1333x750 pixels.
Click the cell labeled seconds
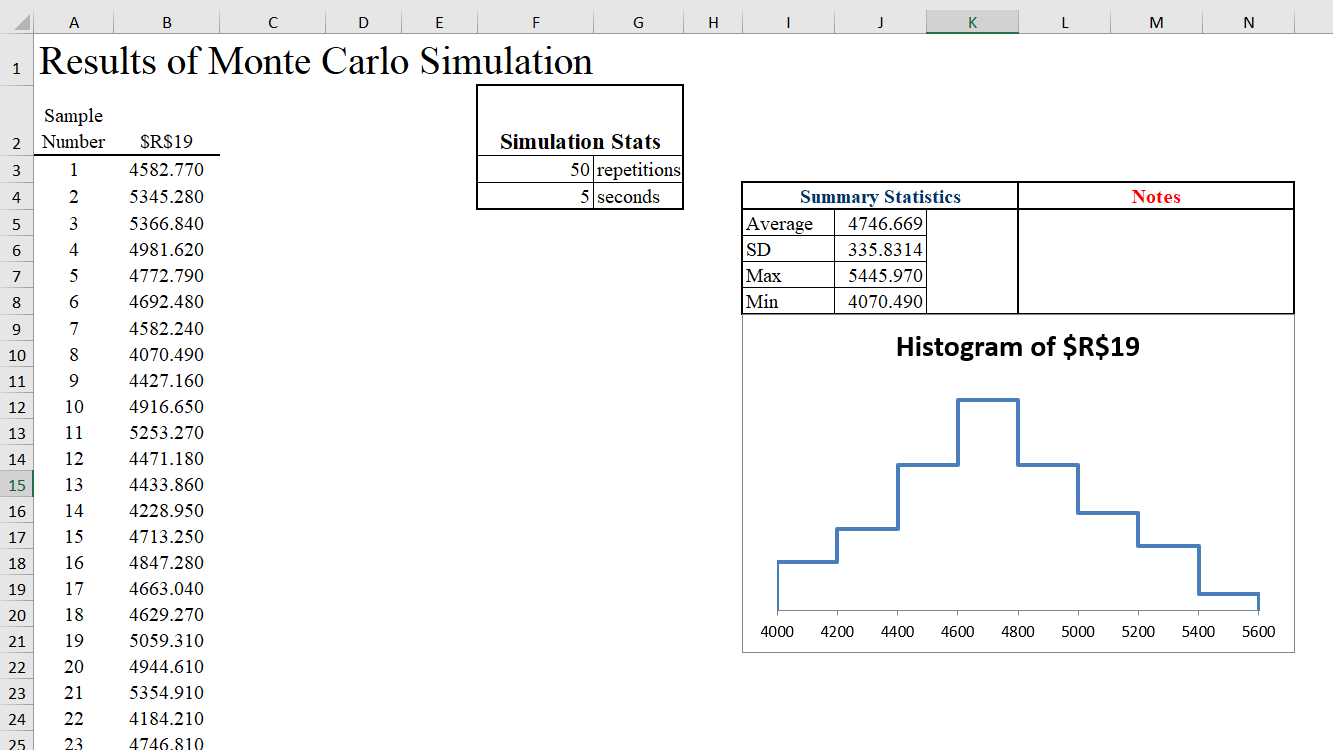click(x=637, y=197)
